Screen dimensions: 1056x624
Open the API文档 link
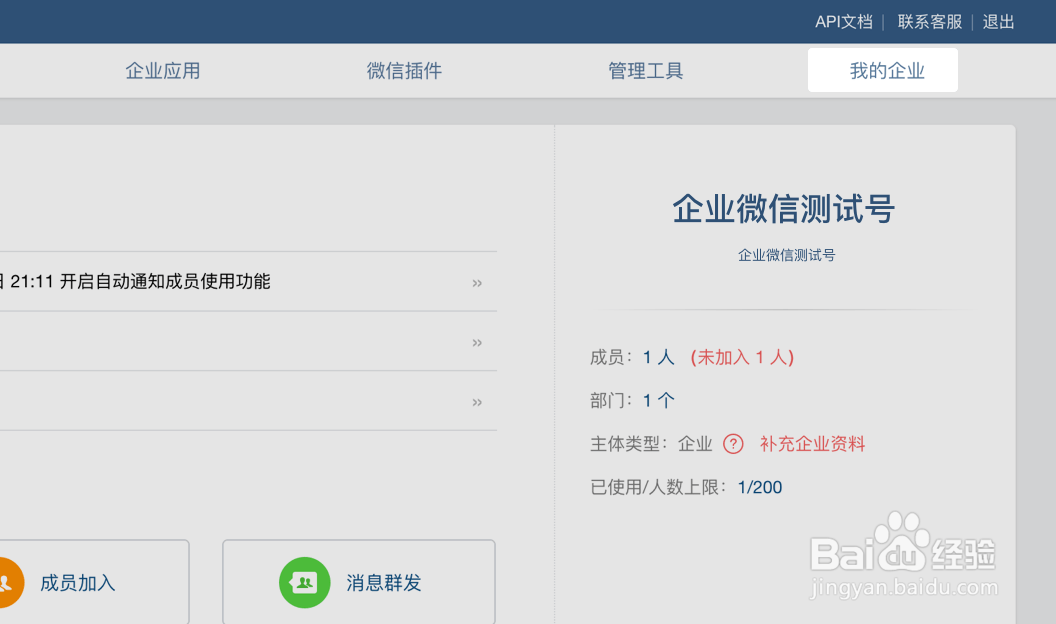[843, 20]
